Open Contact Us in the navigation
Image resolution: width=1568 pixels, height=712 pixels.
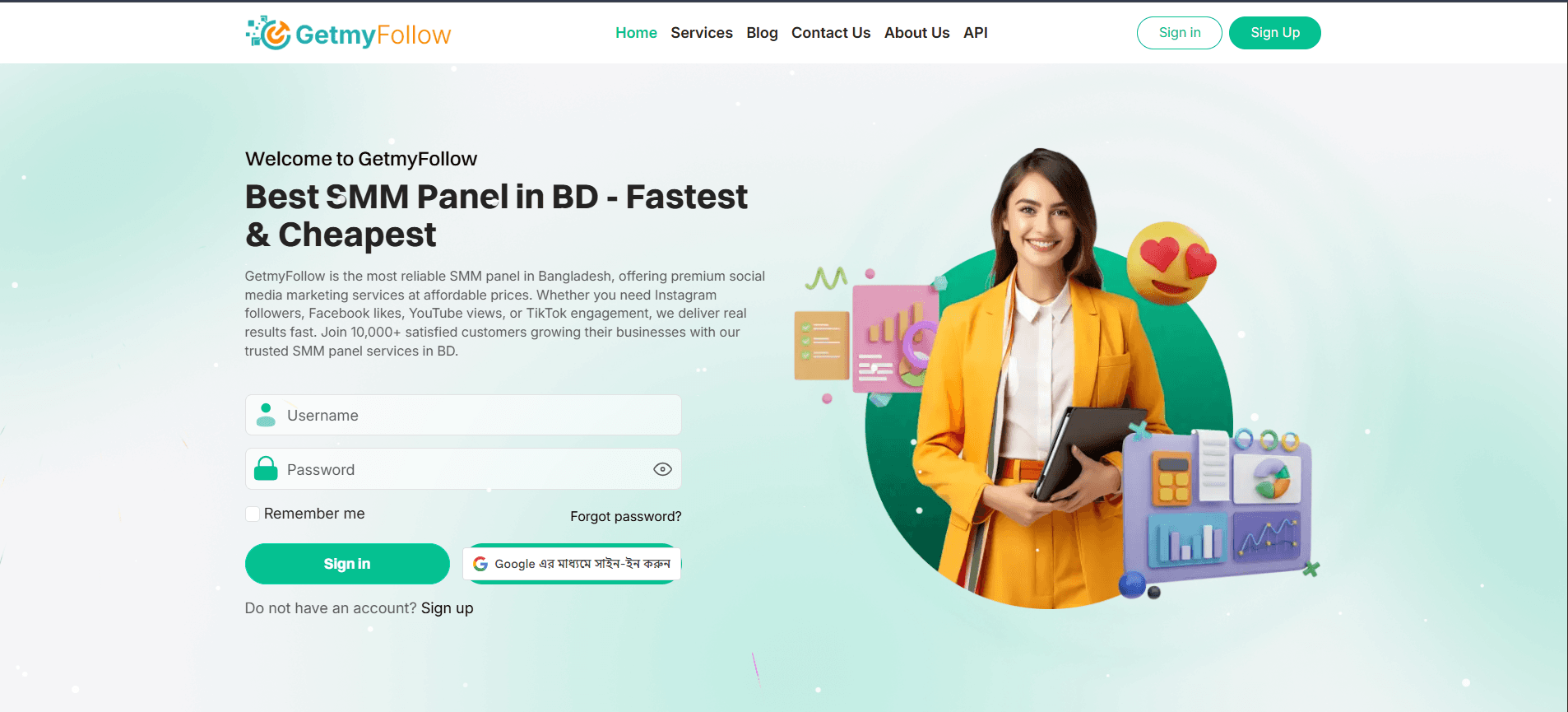[x=831, y=33]
